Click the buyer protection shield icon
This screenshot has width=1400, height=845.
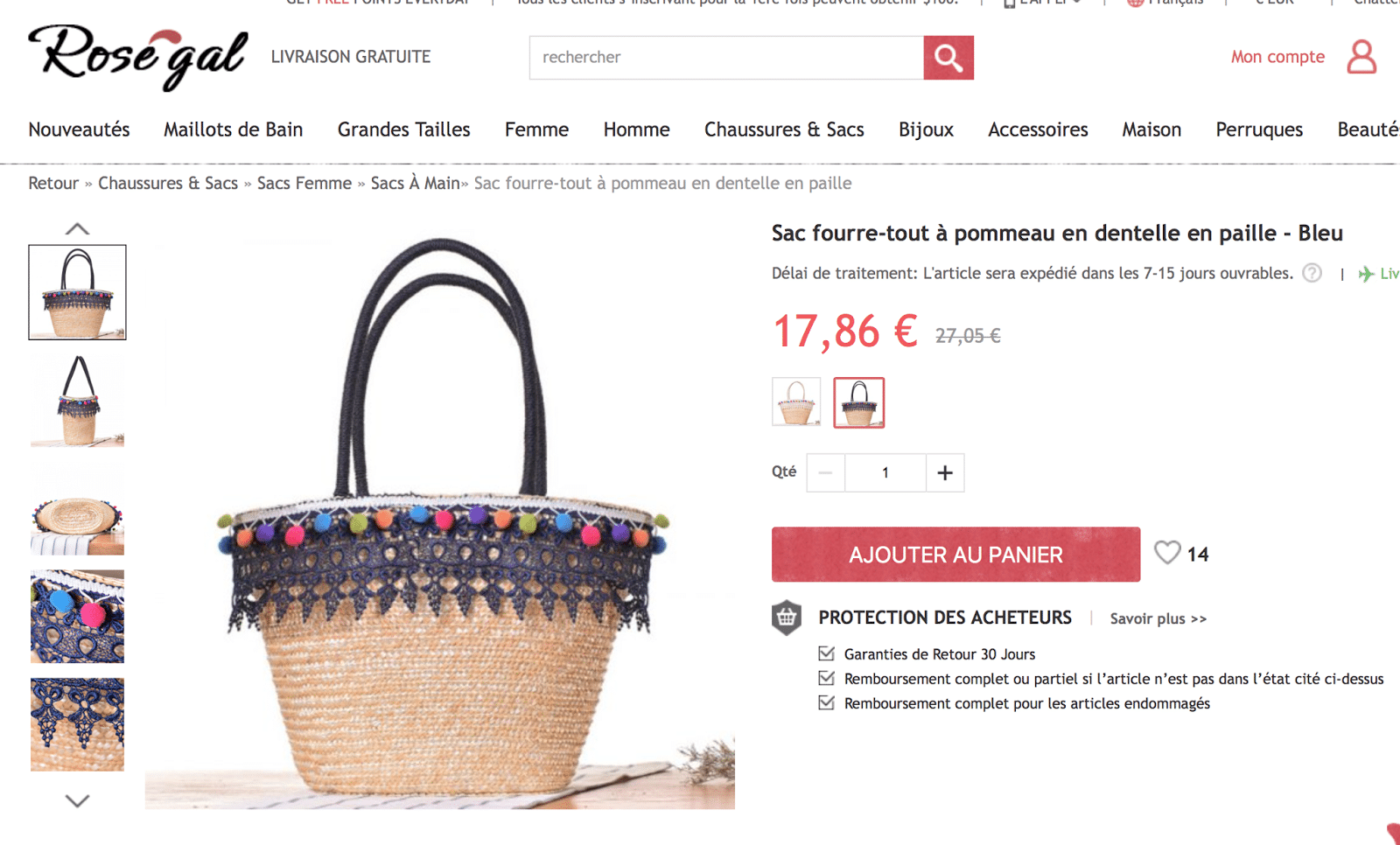tap(787, 618)
